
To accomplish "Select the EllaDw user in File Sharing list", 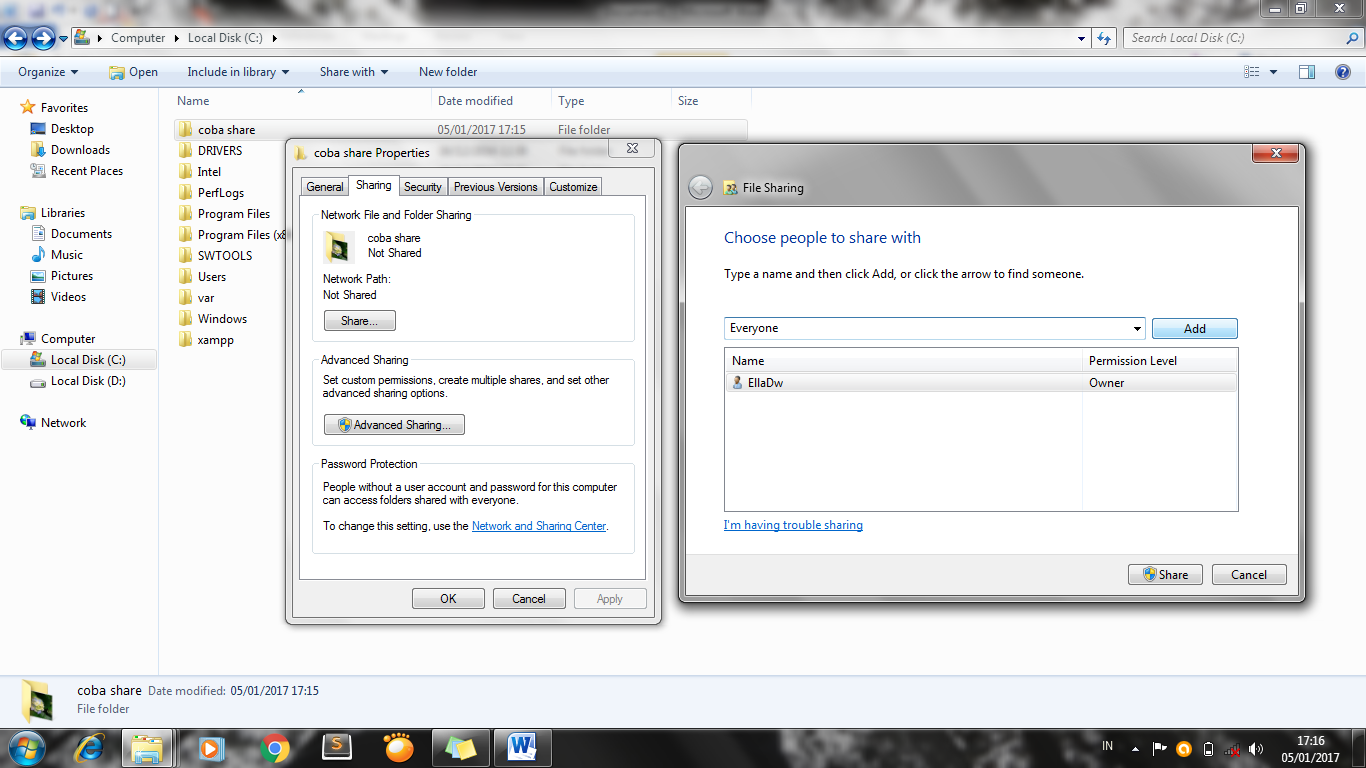I will [980, 383].
